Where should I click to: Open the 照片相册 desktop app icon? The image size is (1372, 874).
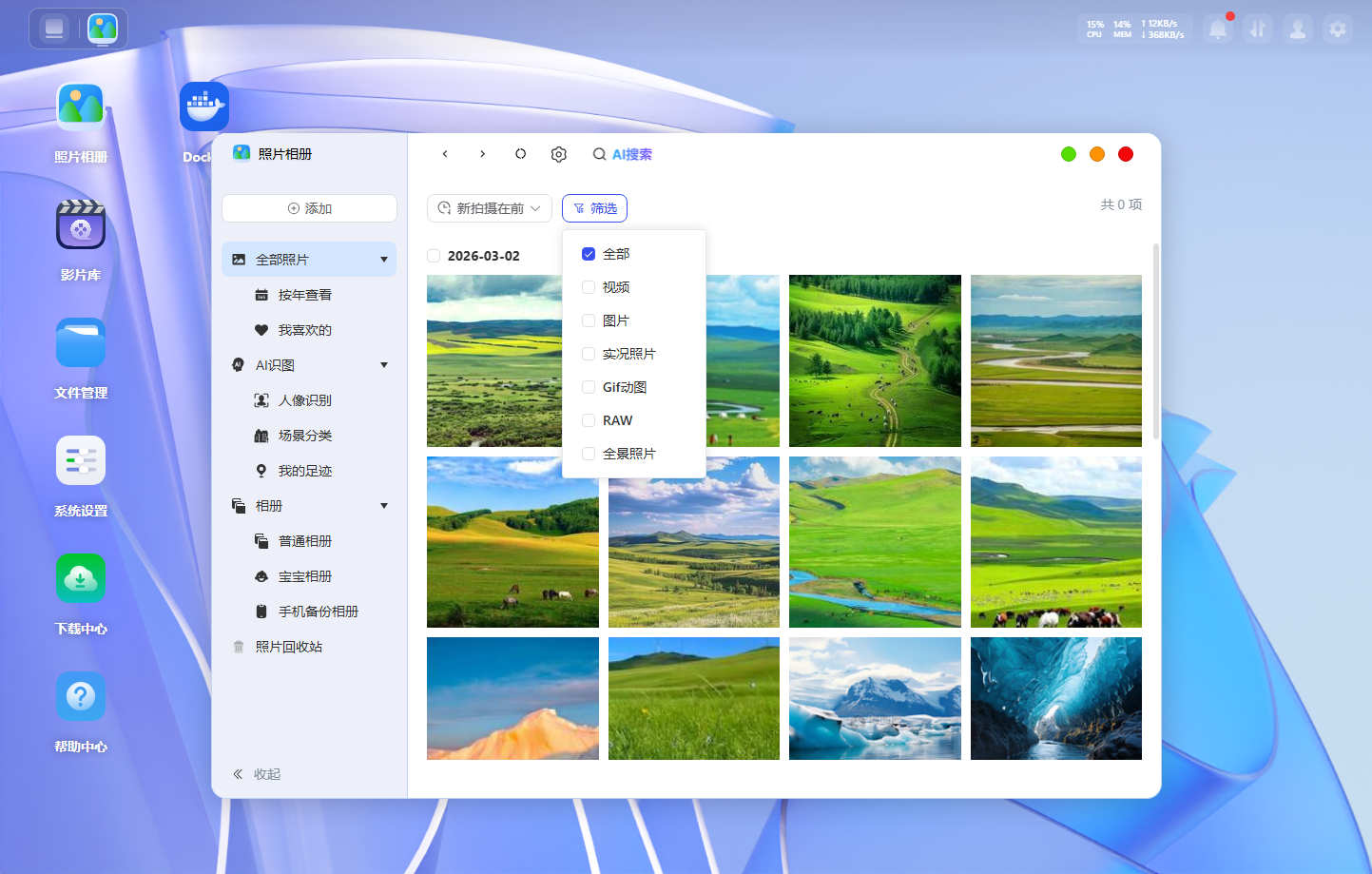coord(81,107)
